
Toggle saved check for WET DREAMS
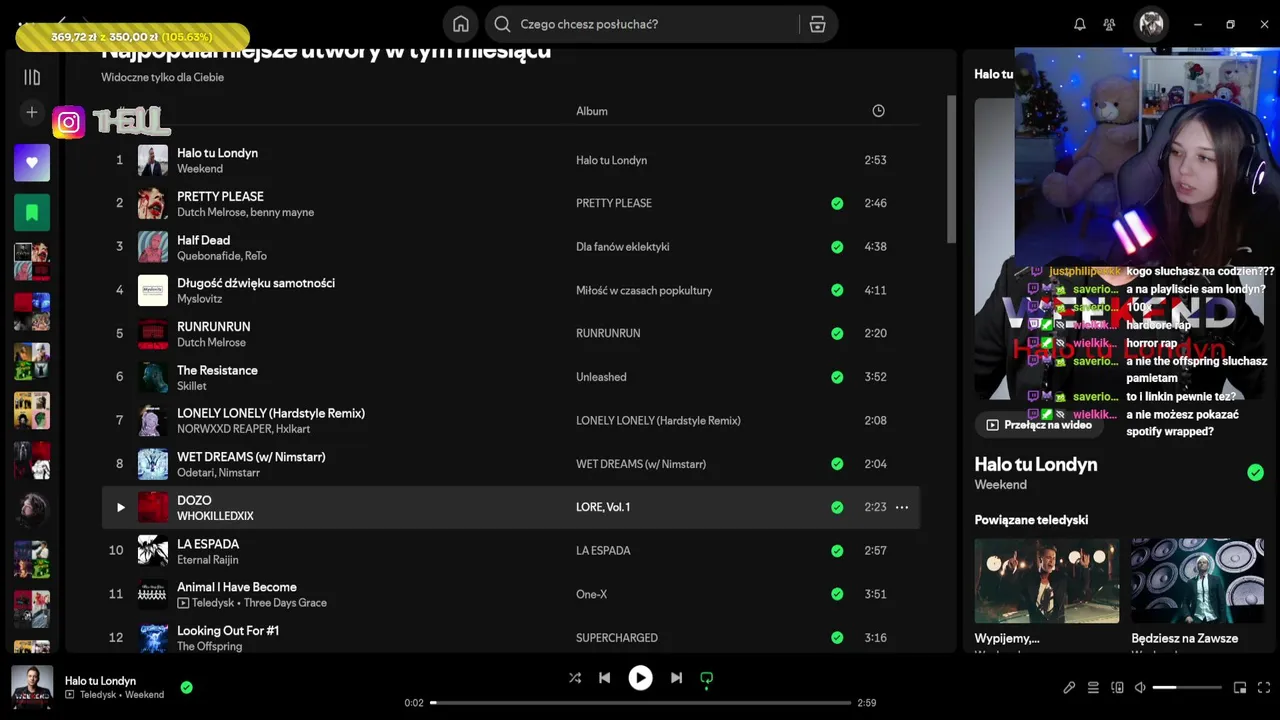[837, 464]
